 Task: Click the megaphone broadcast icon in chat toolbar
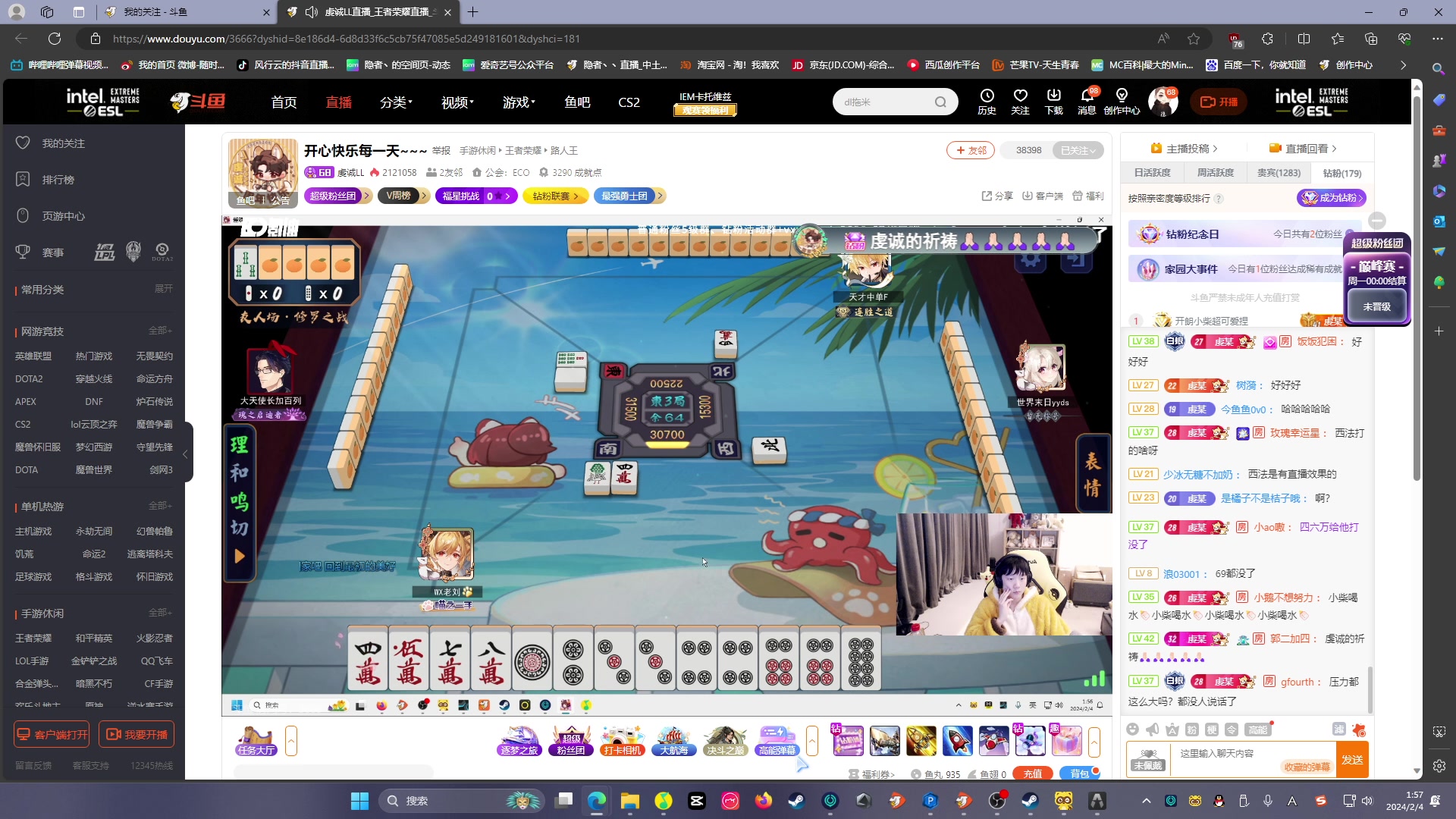pos(1152,730)
